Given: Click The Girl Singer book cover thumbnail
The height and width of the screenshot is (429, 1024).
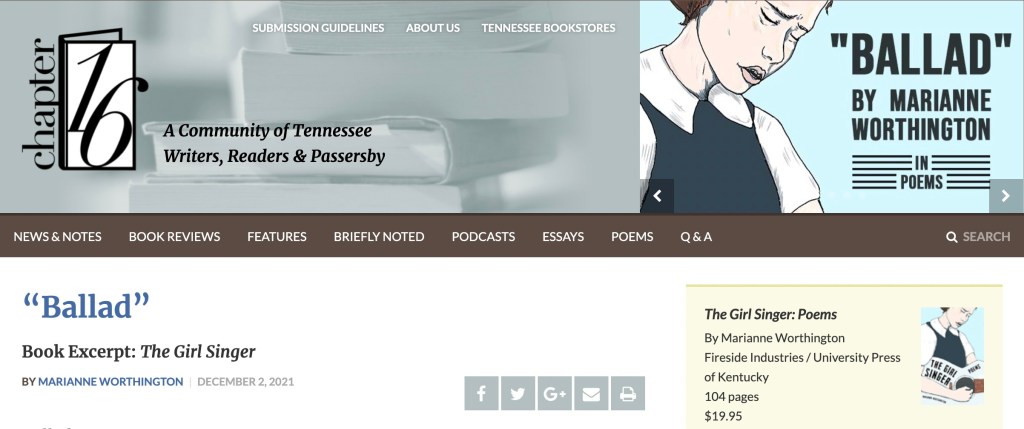Looking at the screenshot, I should tap(952, 355).
